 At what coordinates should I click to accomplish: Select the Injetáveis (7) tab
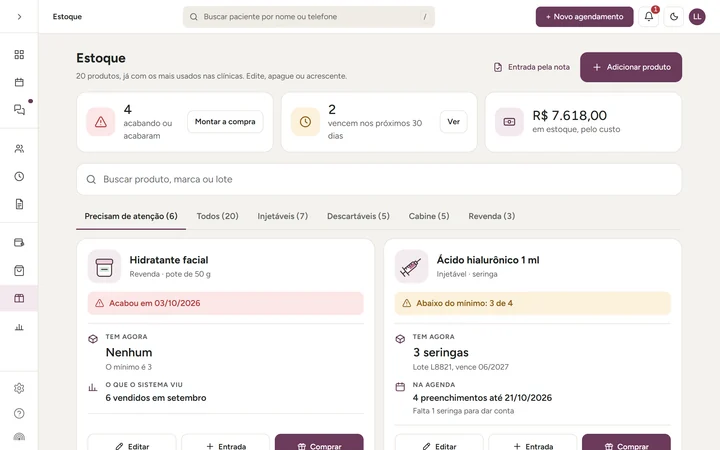pyautogui.click(x=282, y=216)
